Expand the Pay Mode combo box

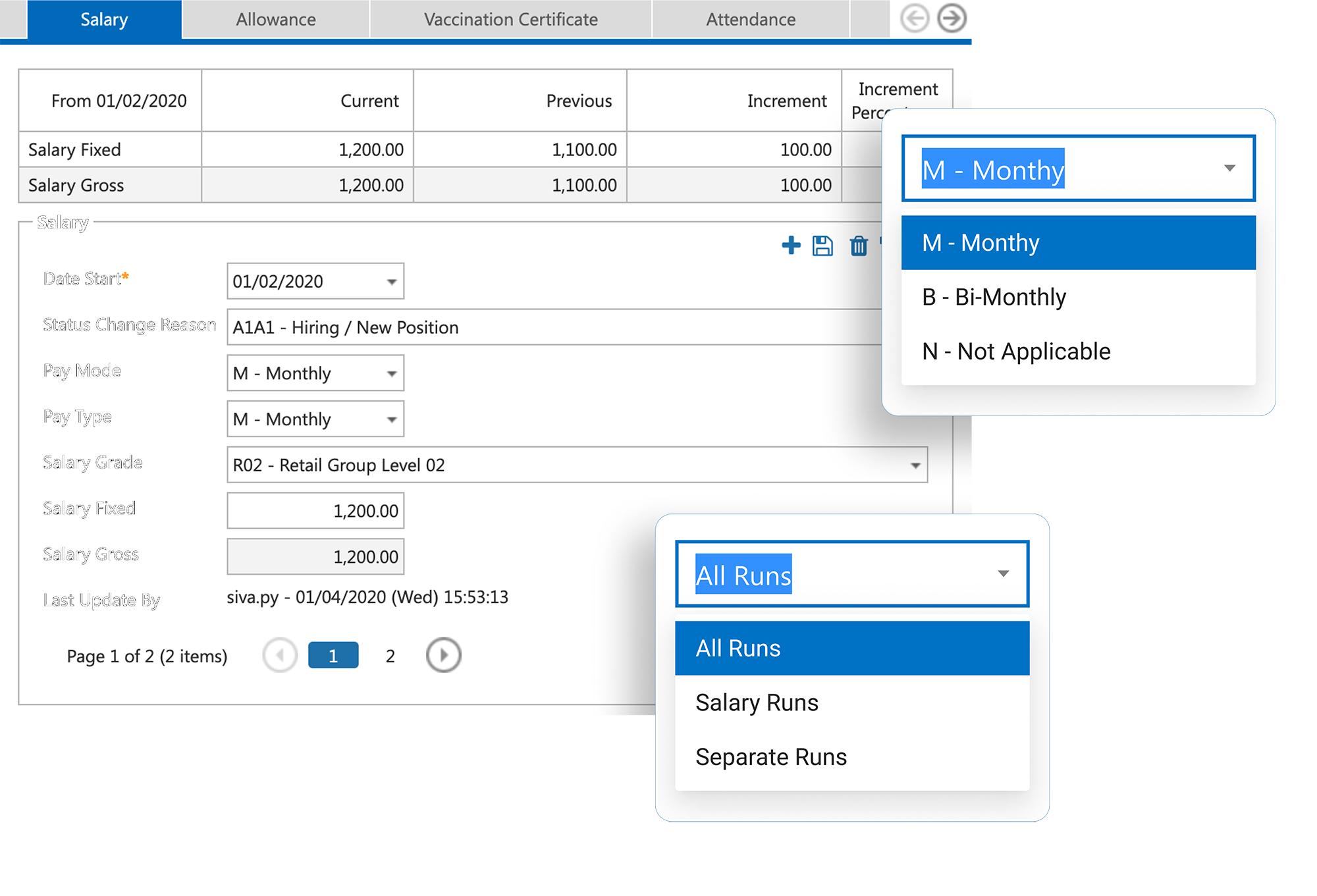(x=392, y=374)
